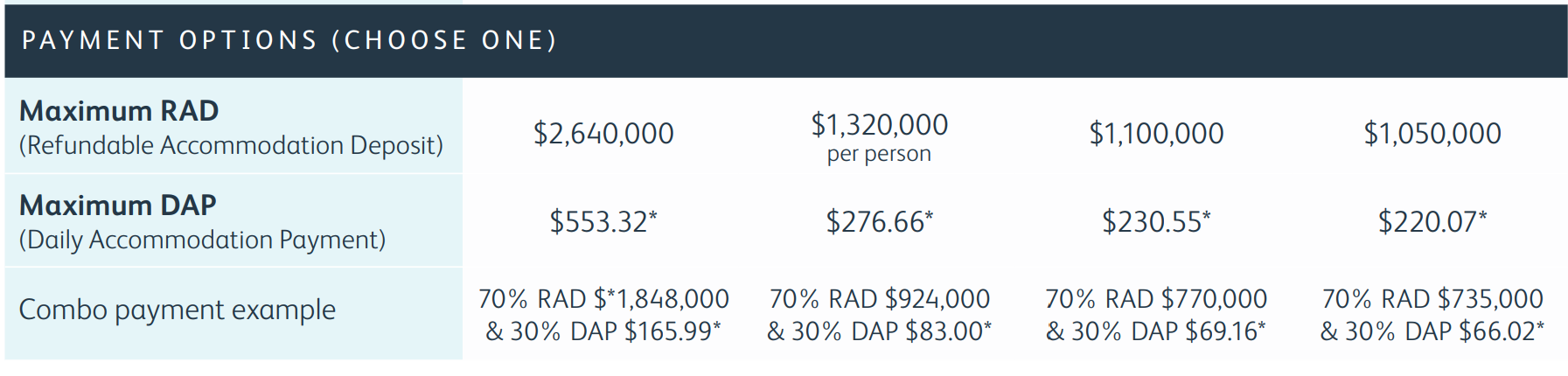Click the $2,640,000 maximum RAD value

[x=603, y=134]
